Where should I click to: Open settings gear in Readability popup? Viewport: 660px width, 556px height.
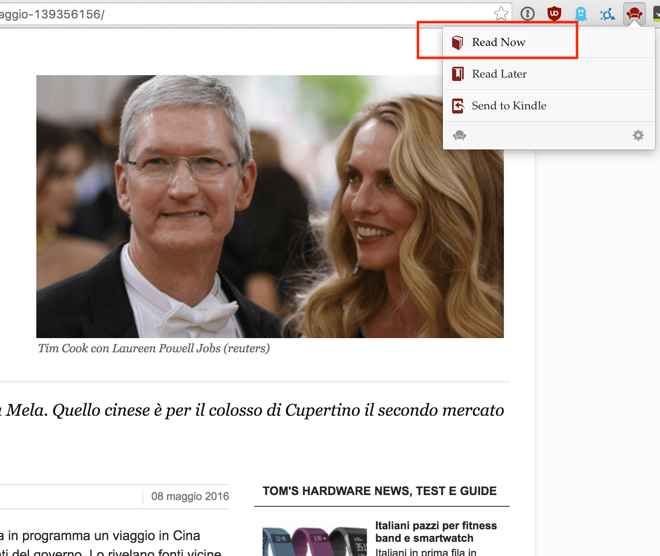638,135
